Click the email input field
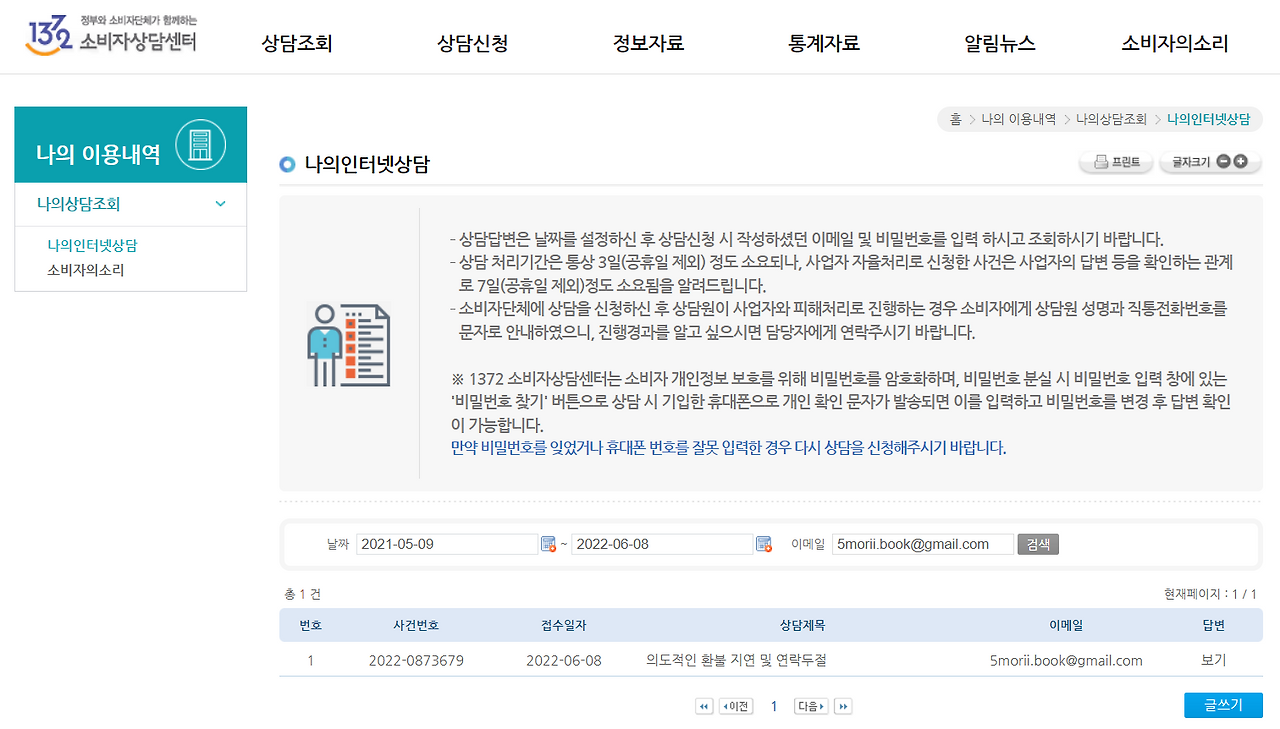The height and width of the screenshot is (729, 1280). click(922, 543)
